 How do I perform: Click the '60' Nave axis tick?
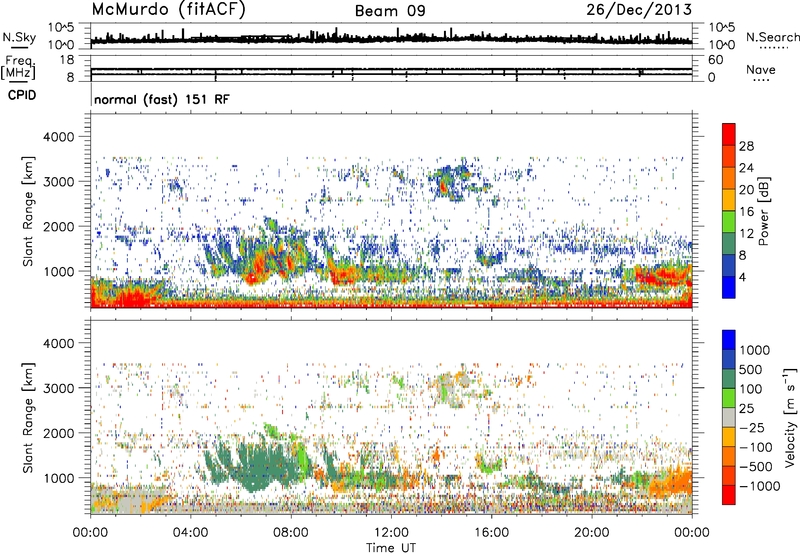(x=716, y=60)
